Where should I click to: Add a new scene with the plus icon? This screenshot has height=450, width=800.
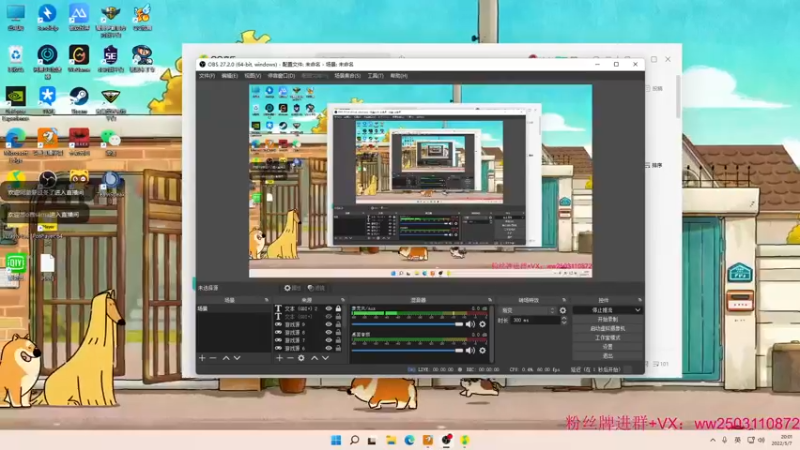point(202,358)
